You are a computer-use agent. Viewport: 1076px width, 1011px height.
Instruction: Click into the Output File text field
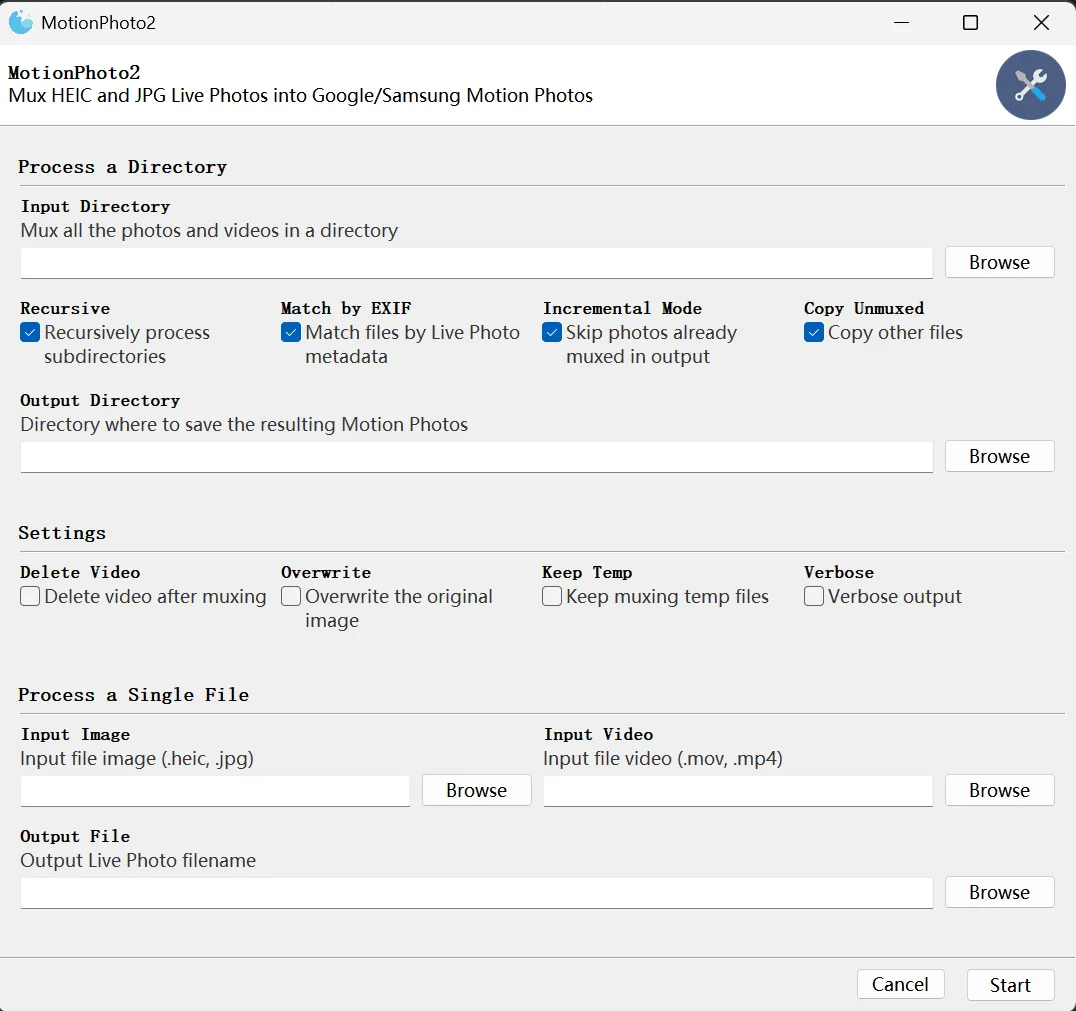(476, 893)
